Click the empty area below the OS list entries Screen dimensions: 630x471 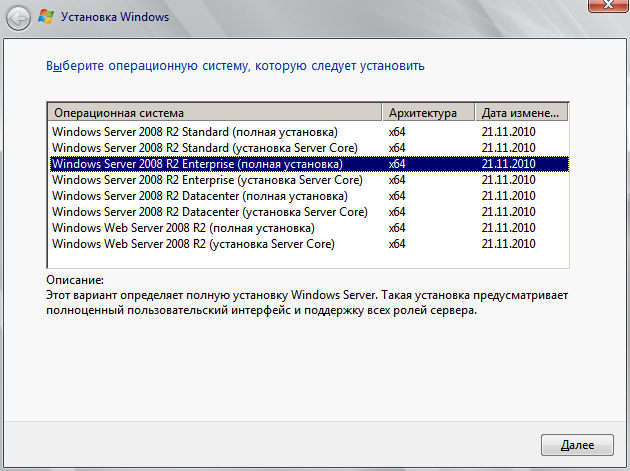click(x=308, y=260)
